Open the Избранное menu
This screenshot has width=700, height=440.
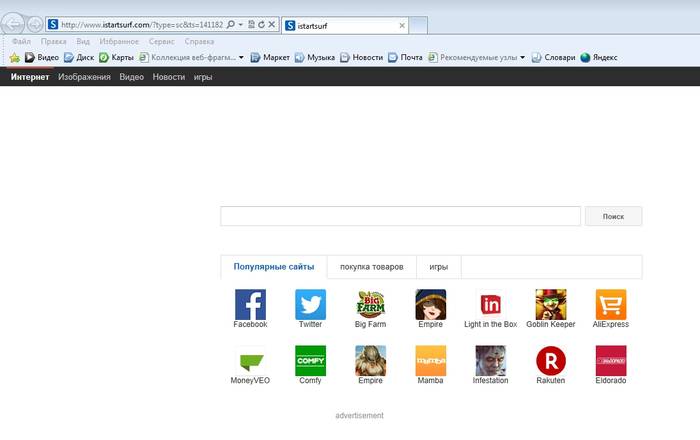point(118,42)
